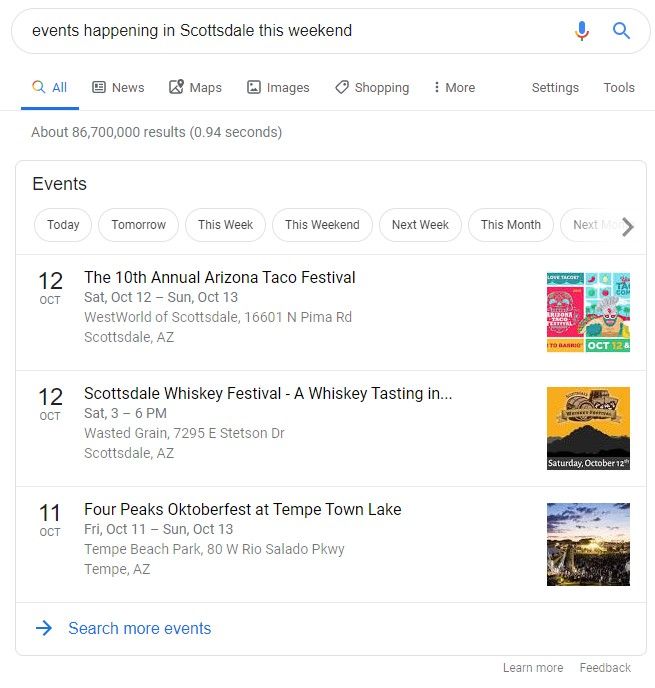
Task: Switch to the Images tab
Action: (278, 87)
